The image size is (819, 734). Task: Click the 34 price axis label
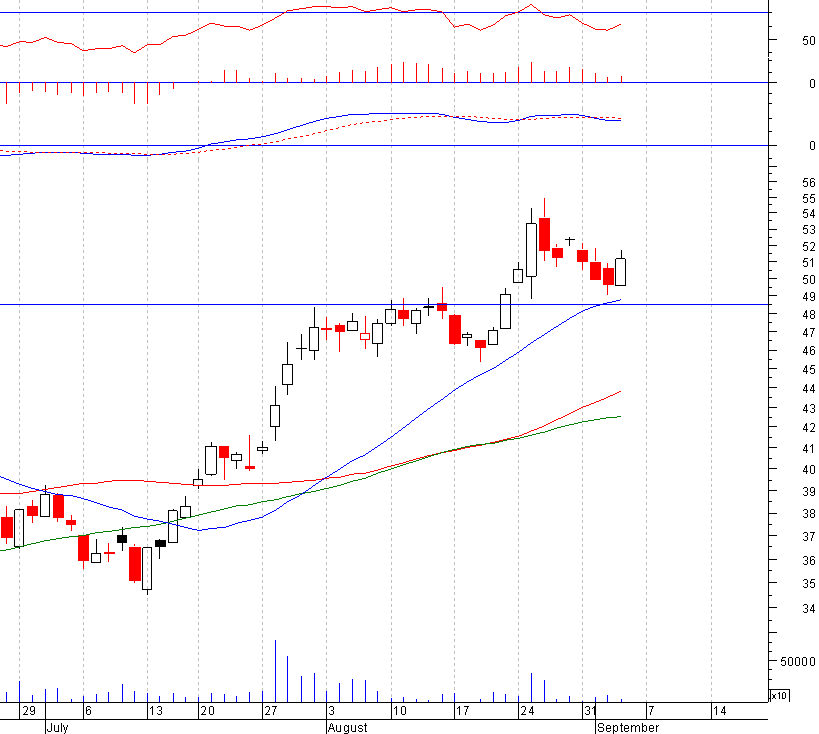809,609
